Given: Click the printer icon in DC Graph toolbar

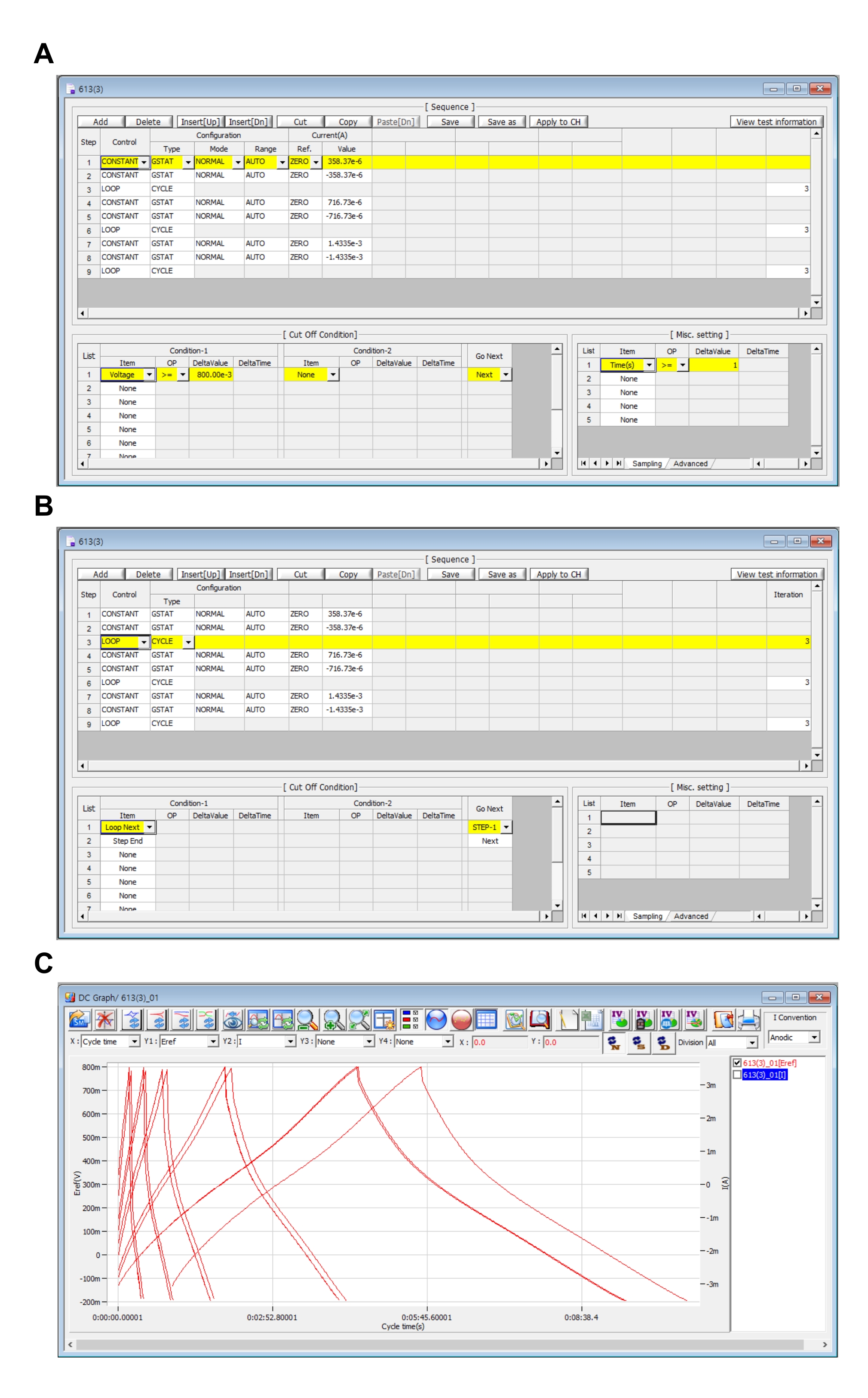Looking at the screenshot, I should pos(749,1021).
